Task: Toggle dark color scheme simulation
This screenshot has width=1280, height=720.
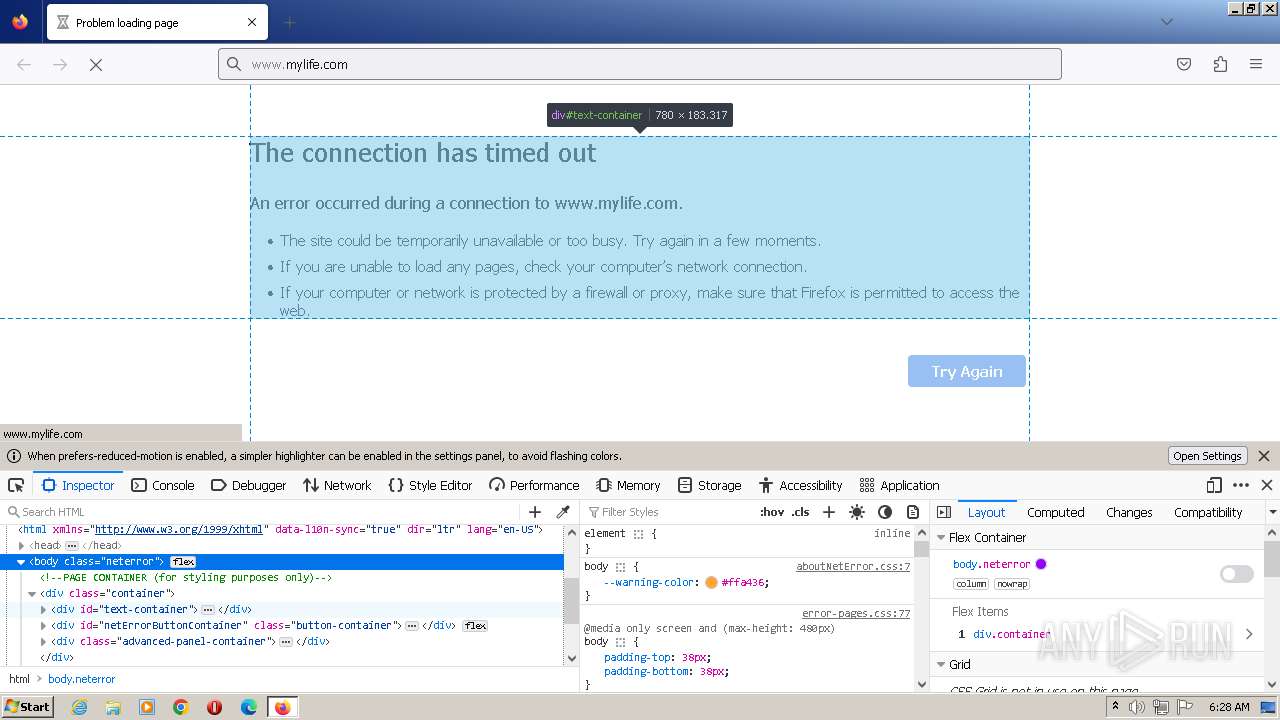Action: click(885, 512)
